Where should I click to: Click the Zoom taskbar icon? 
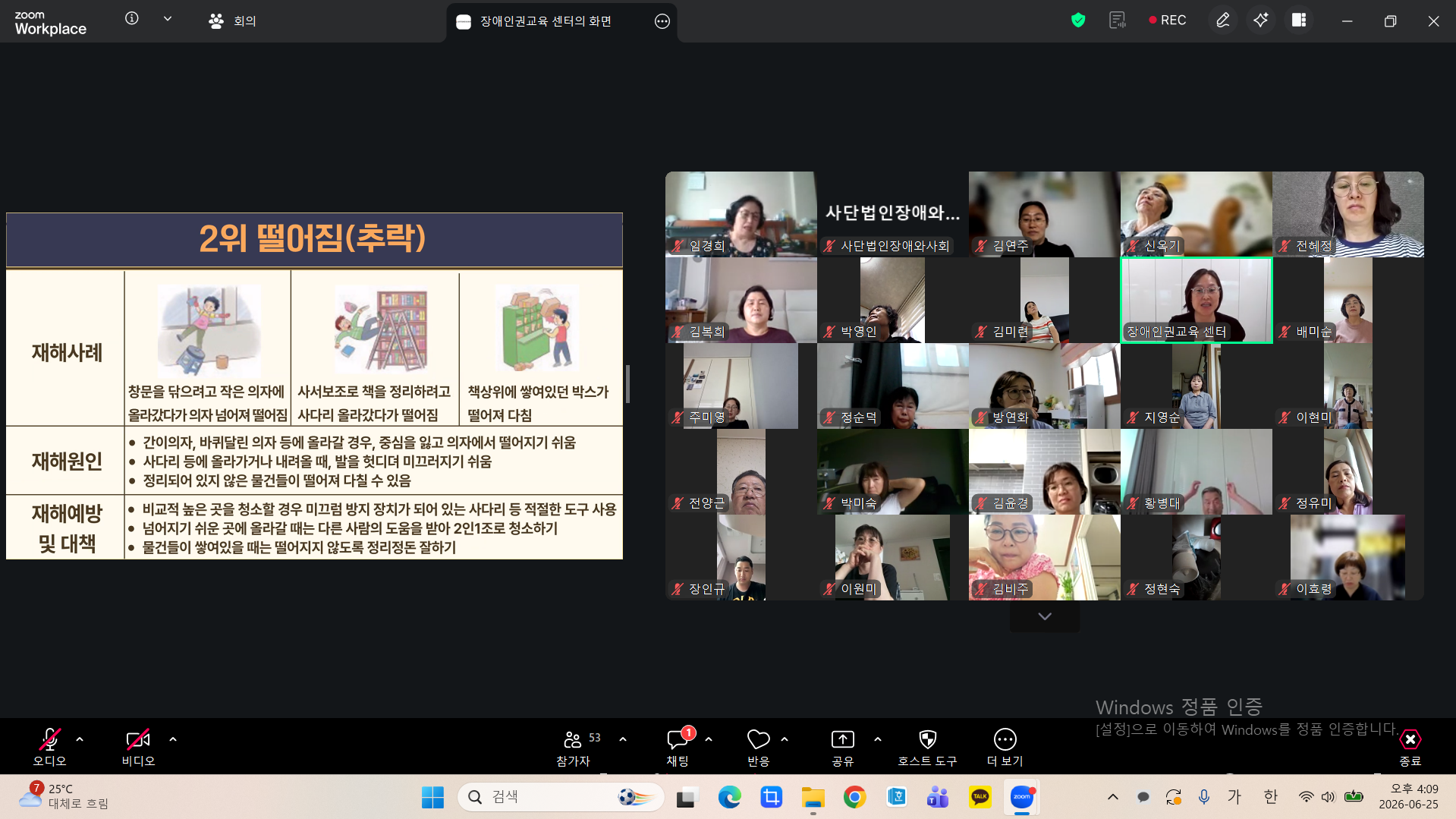[x=1022, y=797]
